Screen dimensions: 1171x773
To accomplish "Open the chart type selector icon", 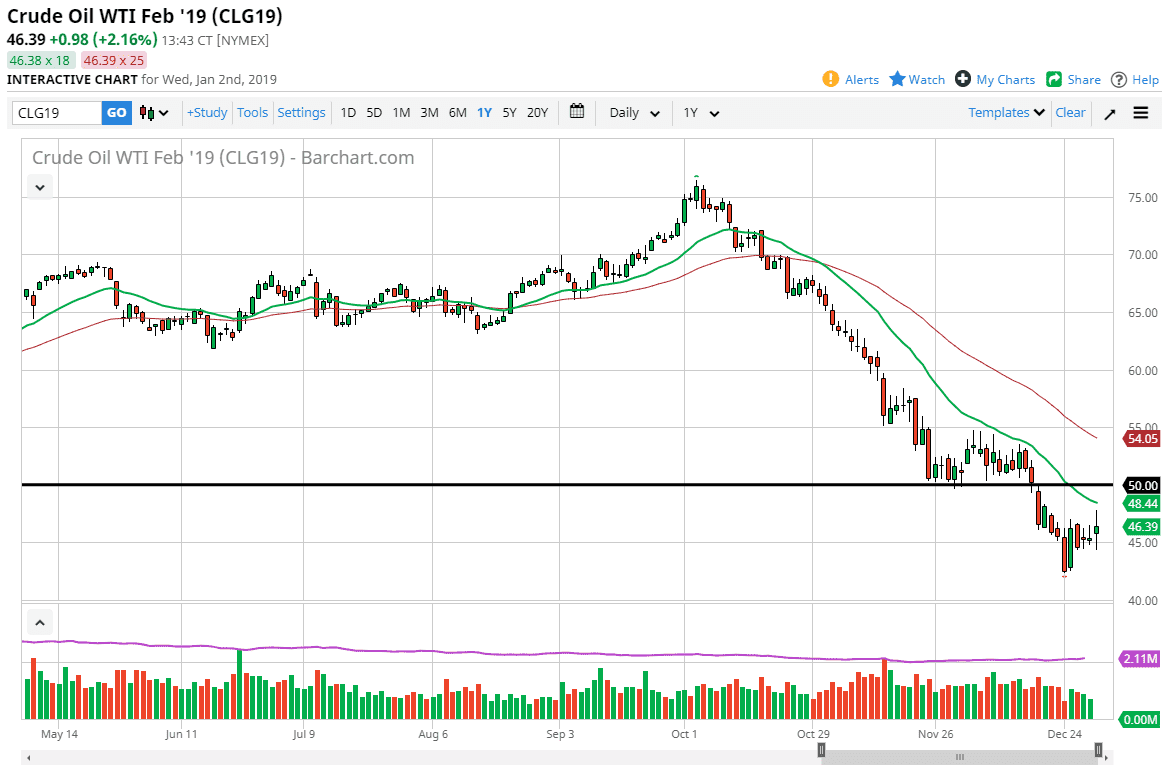I will click(x=145, y=112).
